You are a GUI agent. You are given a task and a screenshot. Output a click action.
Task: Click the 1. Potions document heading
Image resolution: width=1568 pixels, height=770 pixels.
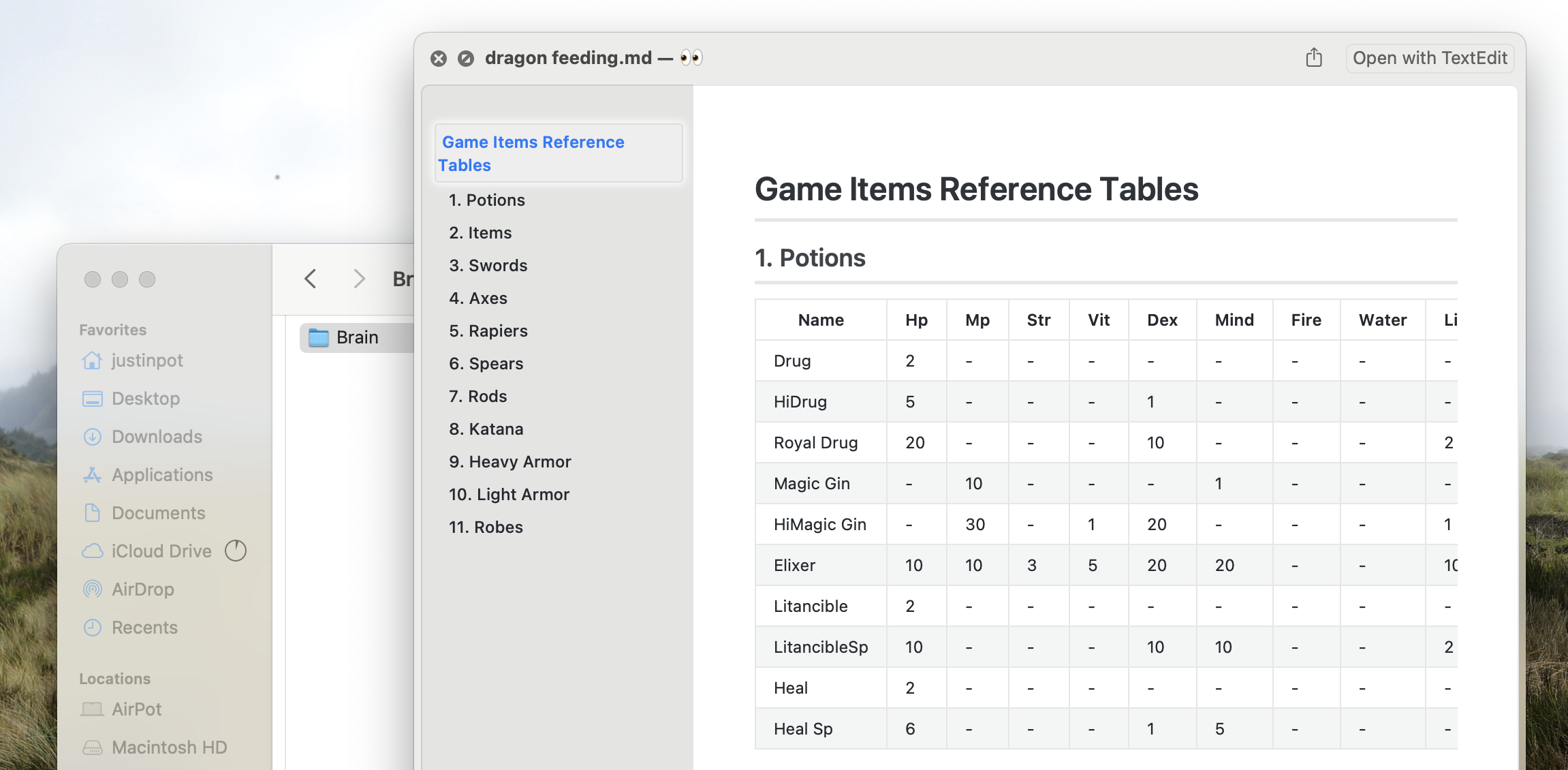click(x=810, y=258)
